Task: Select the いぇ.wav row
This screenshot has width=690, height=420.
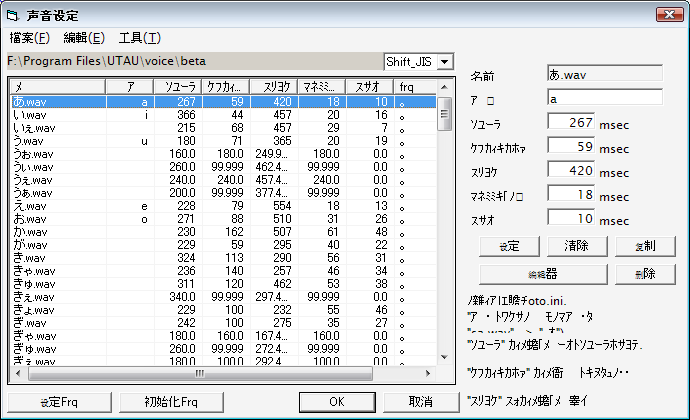Action: pos(224,128)
